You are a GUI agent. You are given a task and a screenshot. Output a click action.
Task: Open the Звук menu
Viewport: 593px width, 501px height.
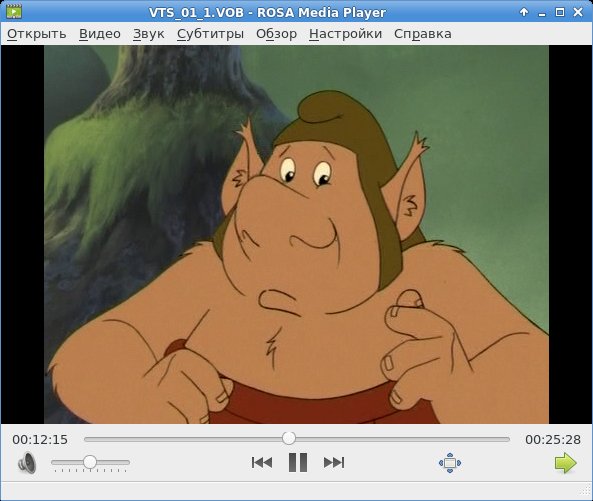(x=149, y=34)
